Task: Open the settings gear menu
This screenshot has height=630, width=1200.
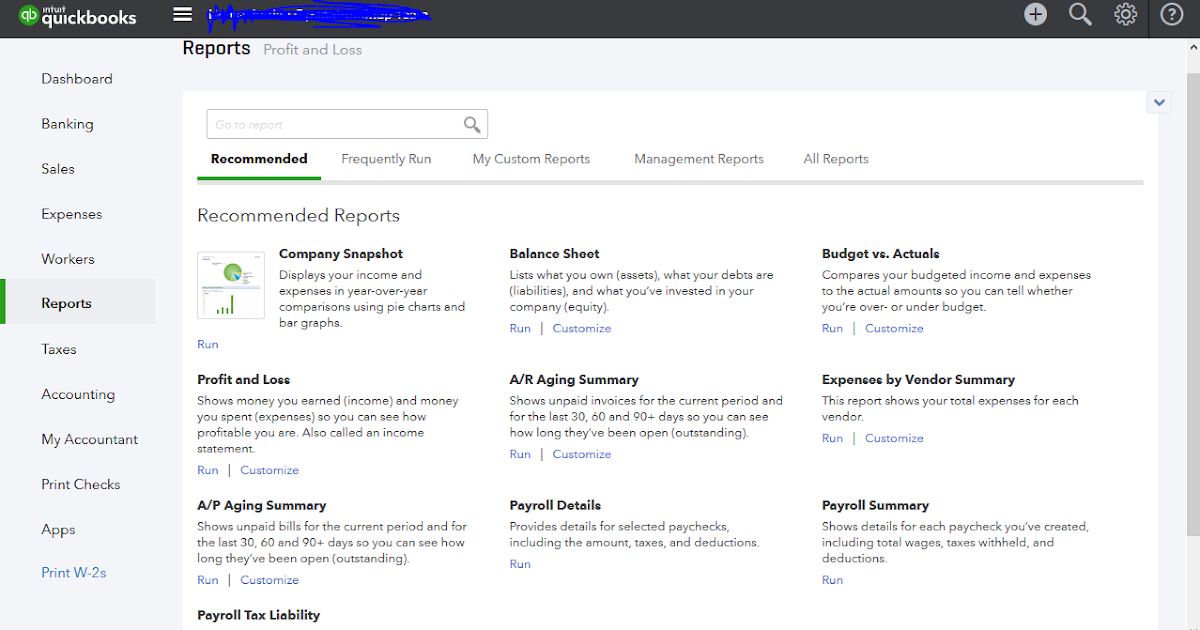Action: click(x=1125, y=14)
